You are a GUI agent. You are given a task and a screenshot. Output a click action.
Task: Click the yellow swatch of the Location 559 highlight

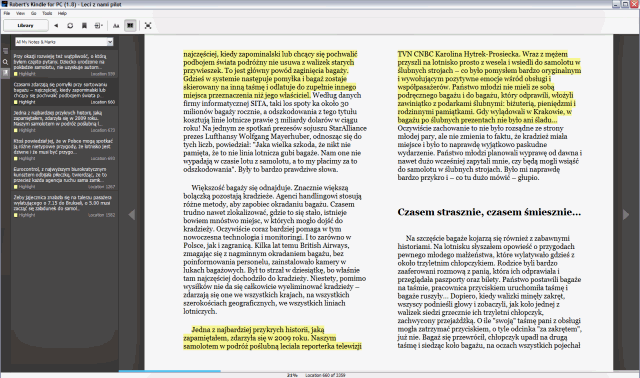tap(16, 74)
